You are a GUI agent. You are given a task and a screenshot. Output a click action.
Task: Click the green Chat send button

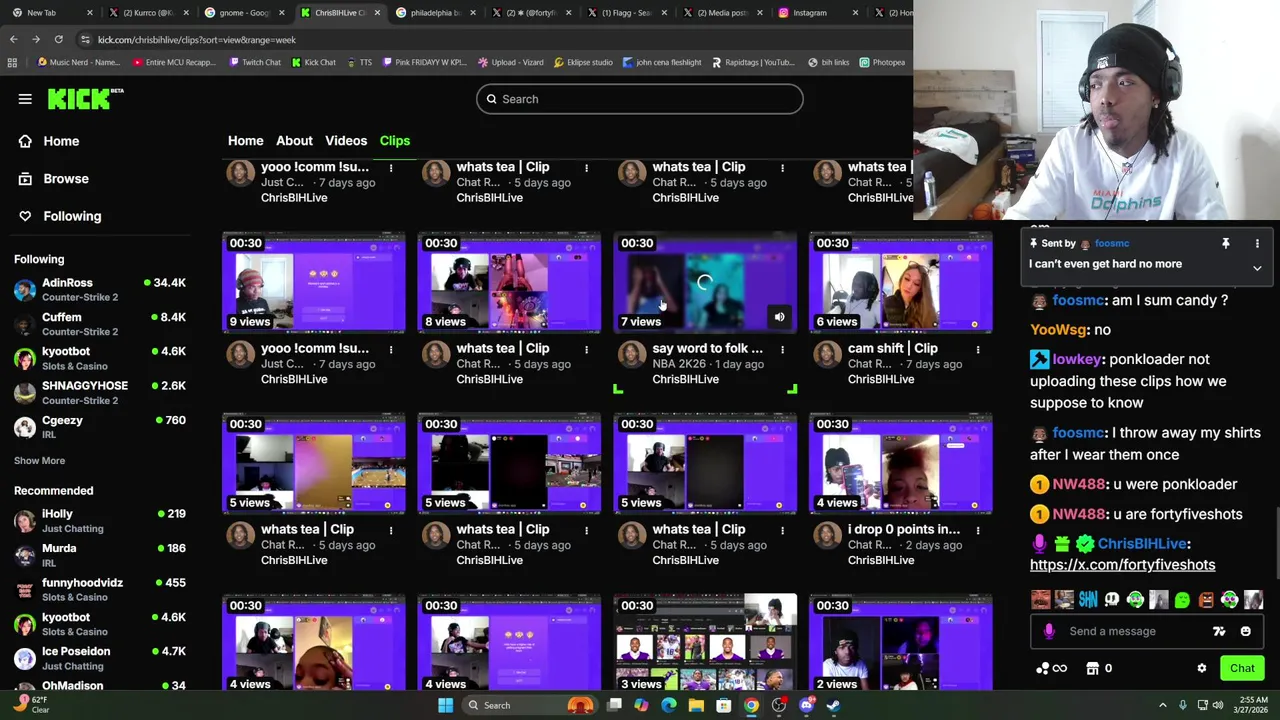coord(1242,668)
